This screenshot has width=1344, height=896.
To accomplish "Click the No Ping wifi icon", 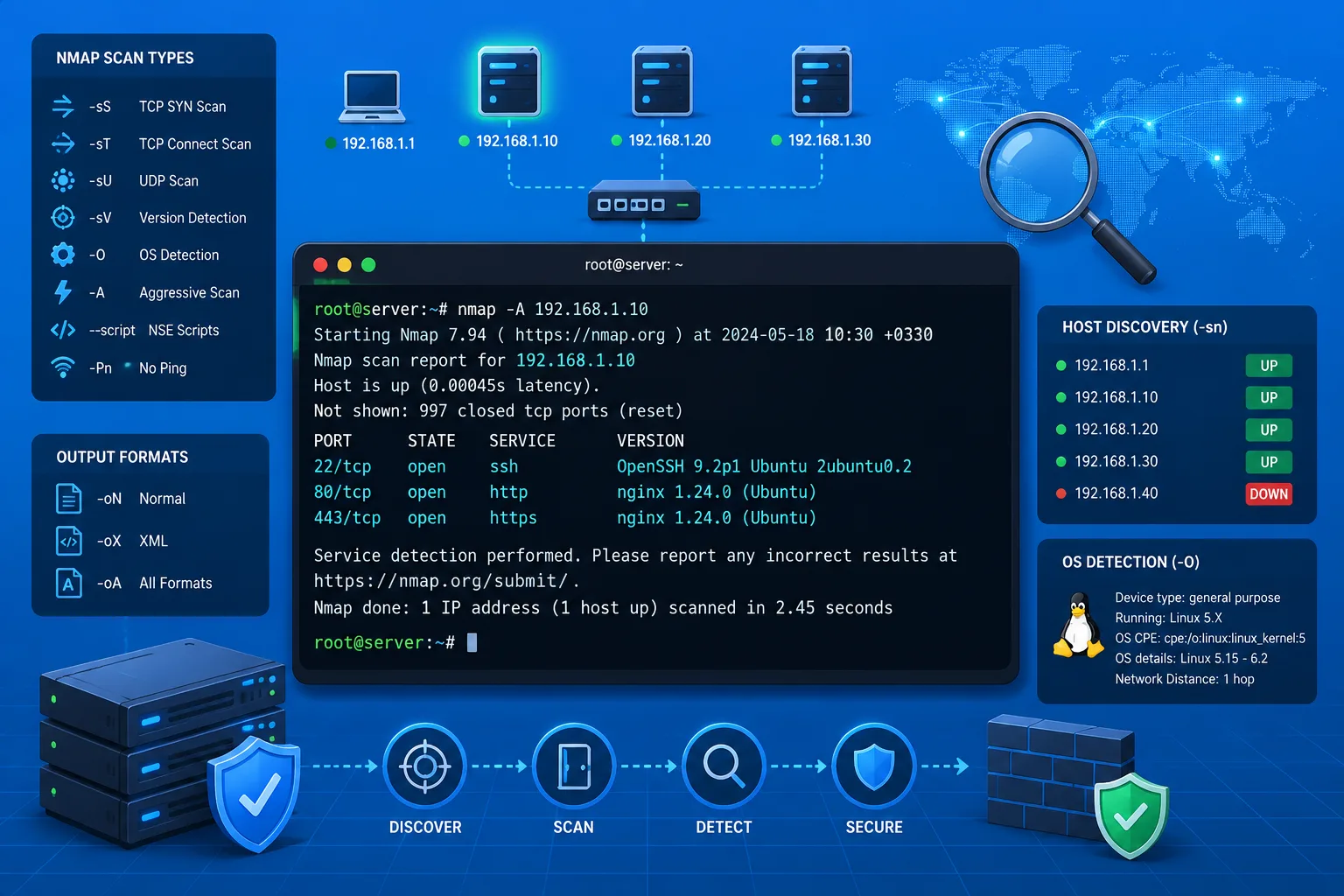I will tap(63, 367).
